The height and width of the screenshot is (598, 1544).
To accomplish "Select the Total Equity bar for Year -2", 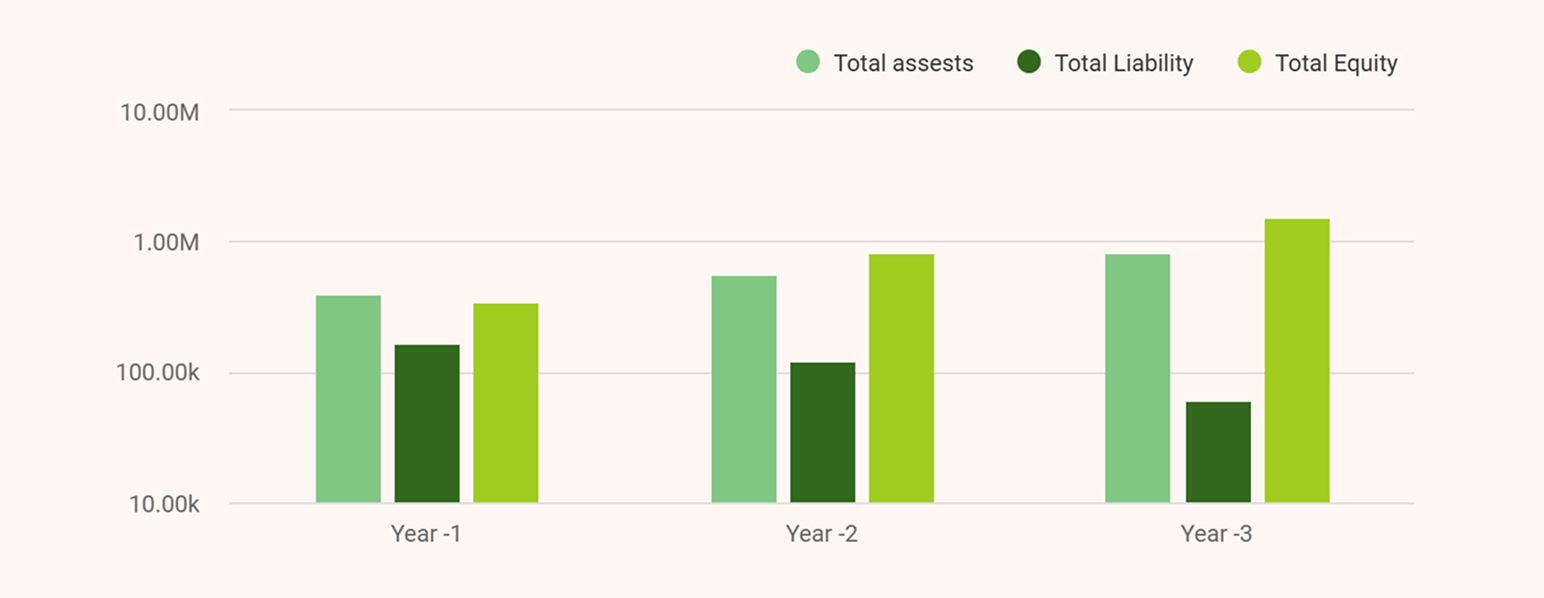I will pos(900,380).
